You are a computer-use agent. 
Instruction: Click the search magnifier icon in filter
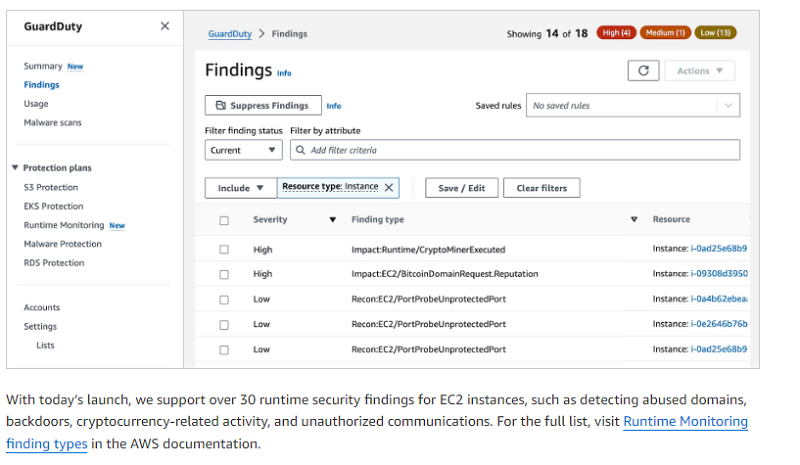point(301,150)
